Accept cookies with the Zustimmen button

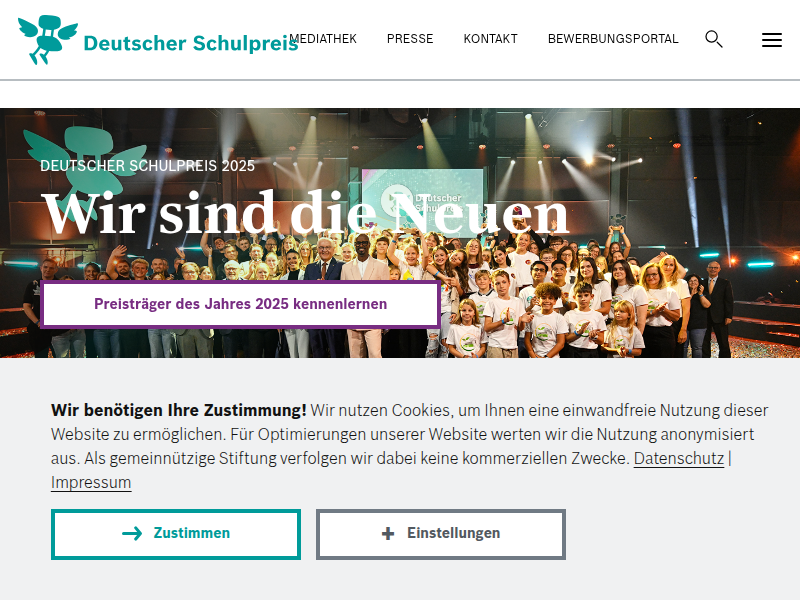[x=176, y=534]
